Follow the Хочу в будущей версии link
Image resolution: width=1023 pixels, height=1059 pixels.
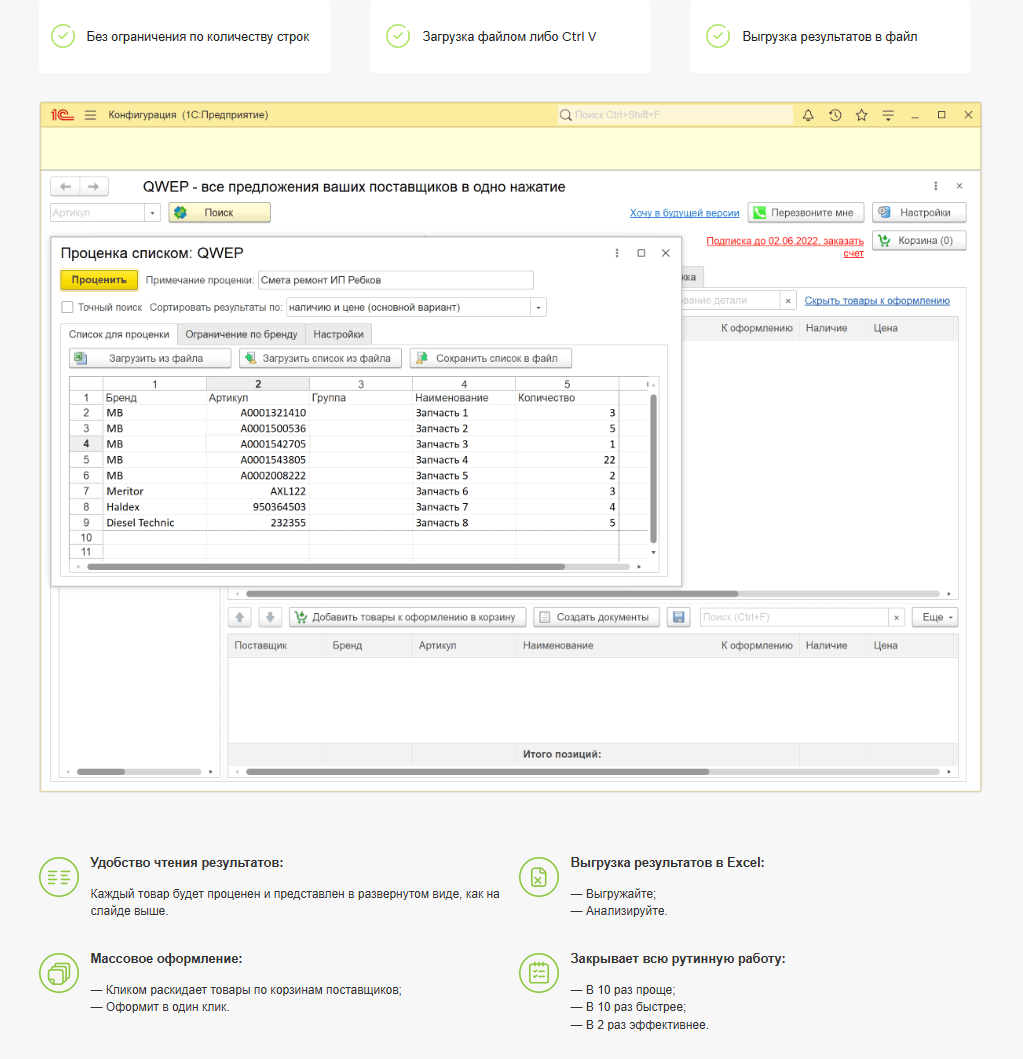[684, 213]
